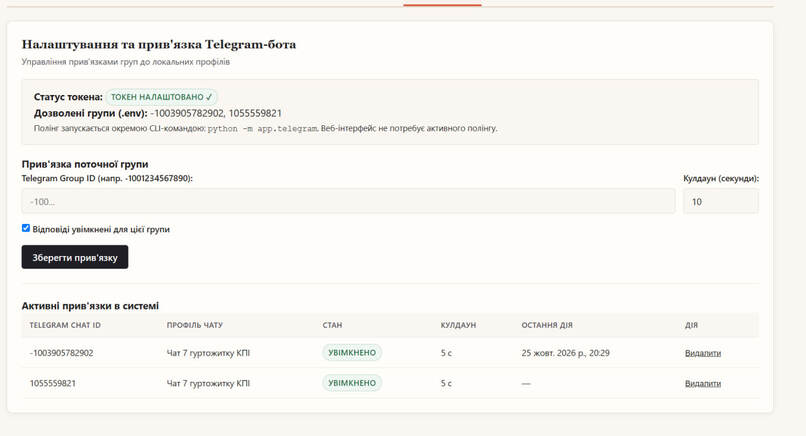Click the 'python -m app.telegram' command text
Image resolution: width=806 pixels, height=436 pixels.
[x=263, y=129]
